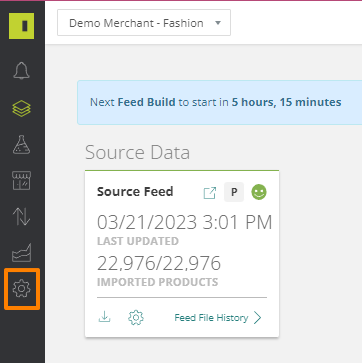Open Source Feed in external link icon

pos(210,193)
